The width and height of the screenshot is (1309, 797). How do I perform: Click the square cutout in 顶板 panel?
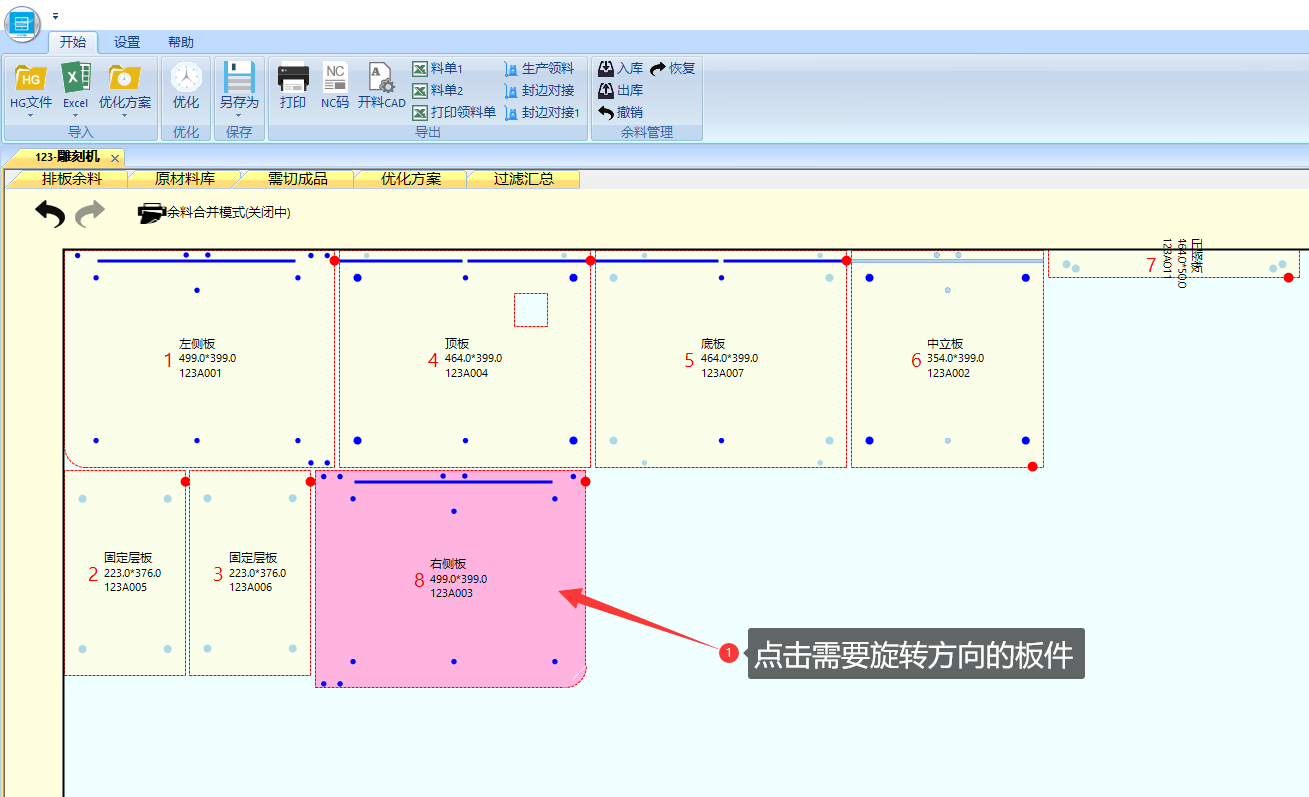click(x=531, y=310)
